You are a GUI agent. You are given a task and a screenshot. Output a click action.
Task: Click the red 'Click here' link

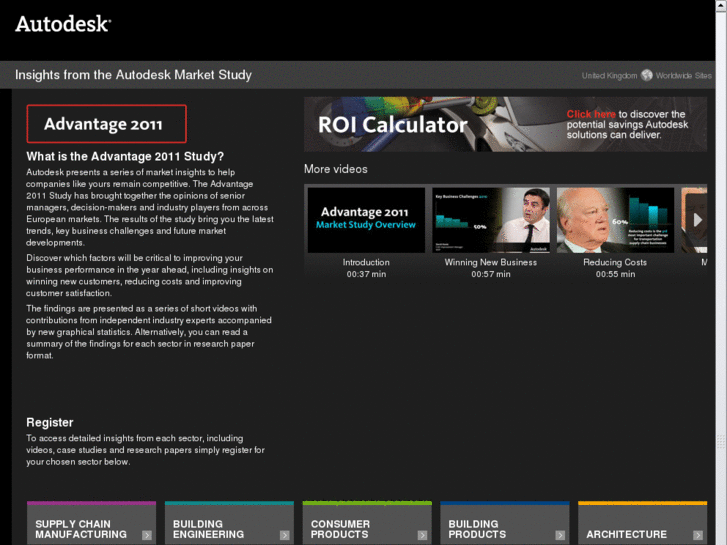pyautogui.click(x=591, y=114)
